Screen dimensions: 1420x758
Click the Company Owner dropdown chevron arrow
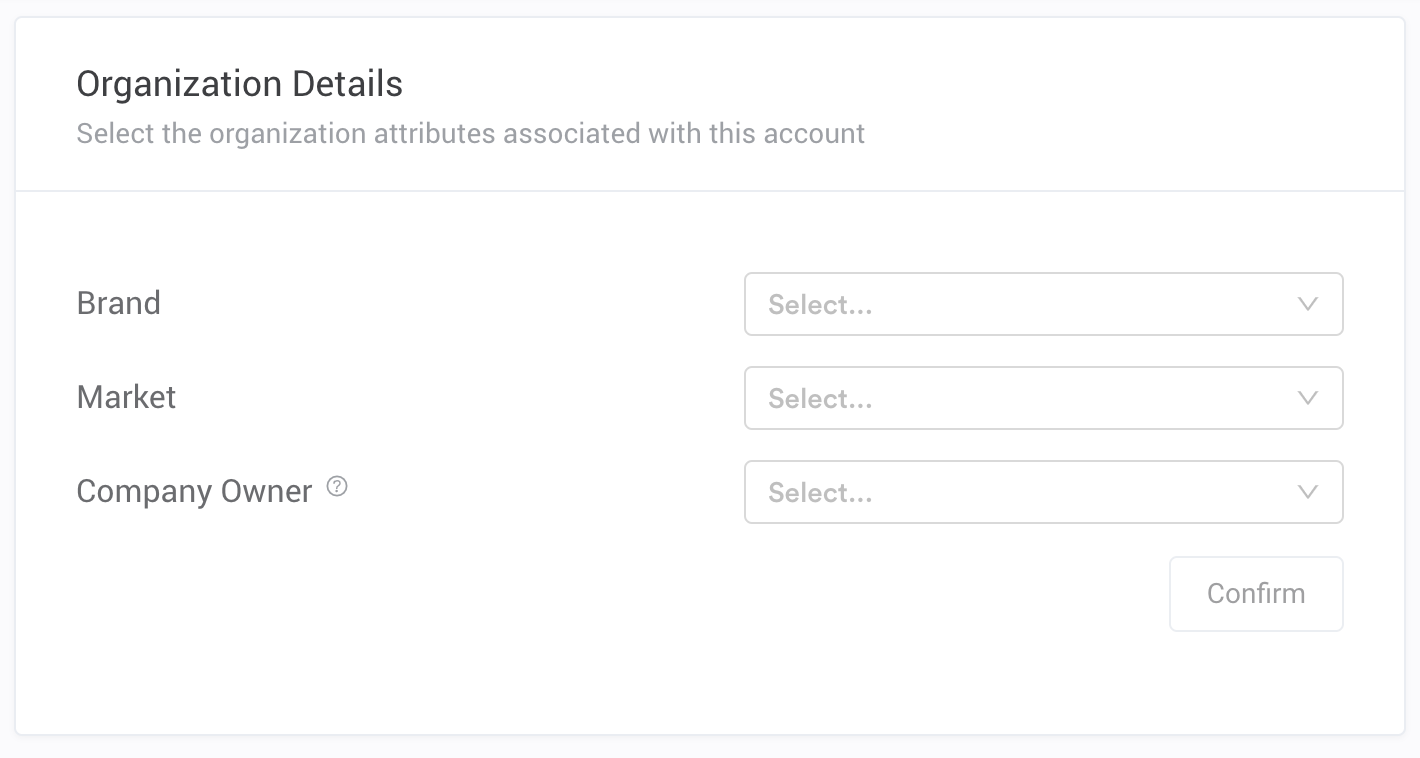1307,492
